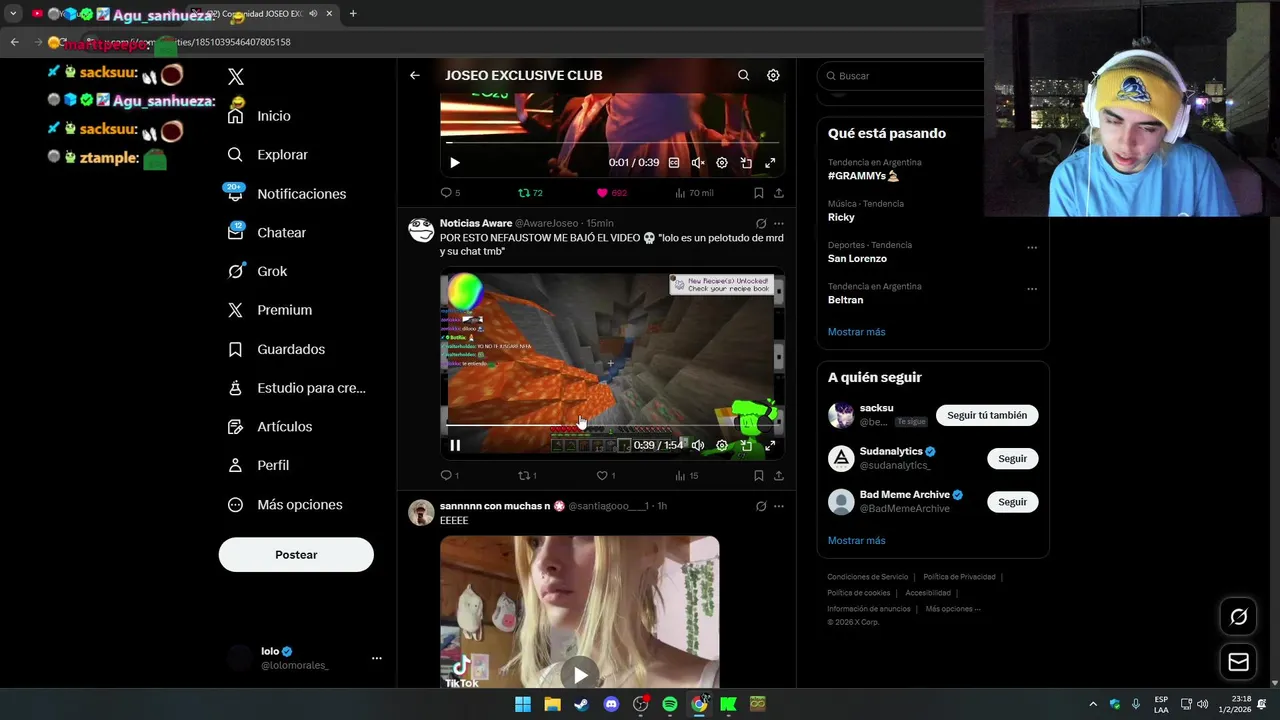The width and height of the screenshot is (1280, 720).
Task: Go back from JOSEO EXCLUSIVE CLUB
Action: click(x=415, y=75)
